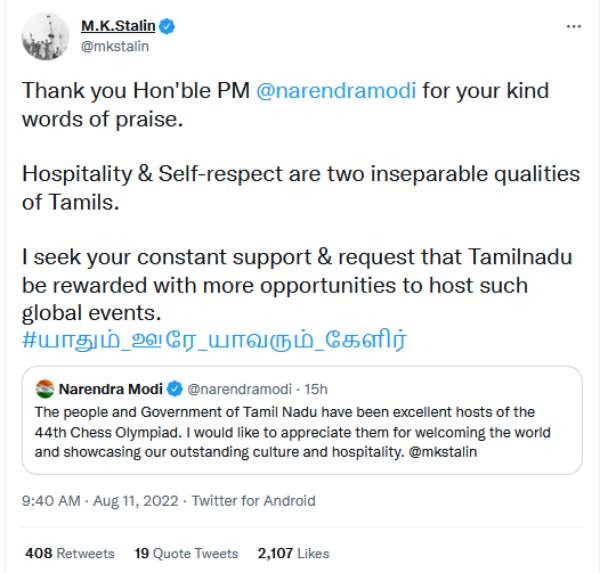The width and height of the screenshot is (600, 573).
Task: Click the tweet sentence about Hospitality & Self-respect
Action: (300, 186)
